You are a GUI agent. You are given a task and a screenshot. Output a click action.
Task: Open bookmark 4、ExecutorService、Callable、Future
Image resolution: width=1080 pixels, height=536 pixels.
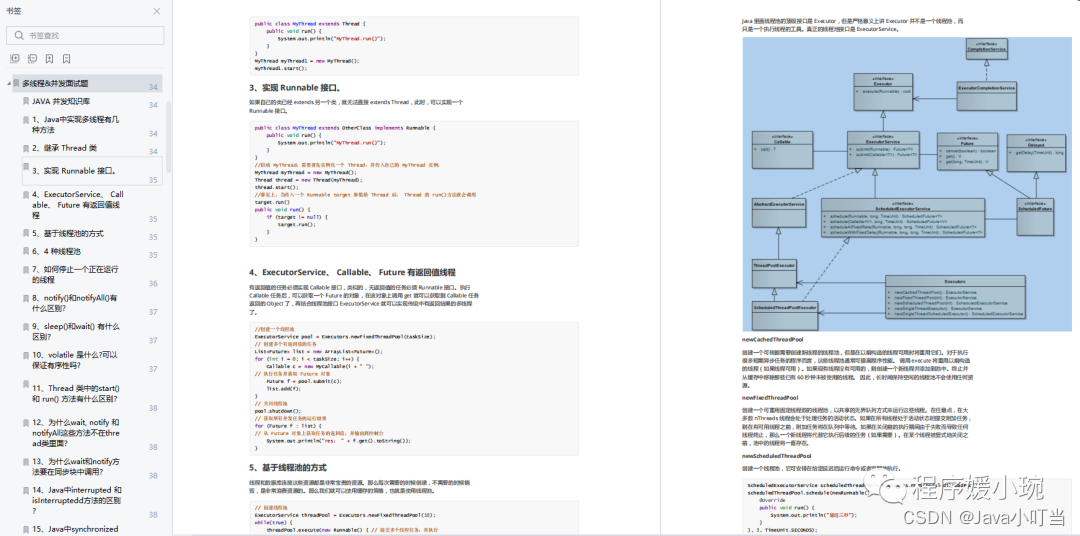pyautogui.click(x=77, y=205)
